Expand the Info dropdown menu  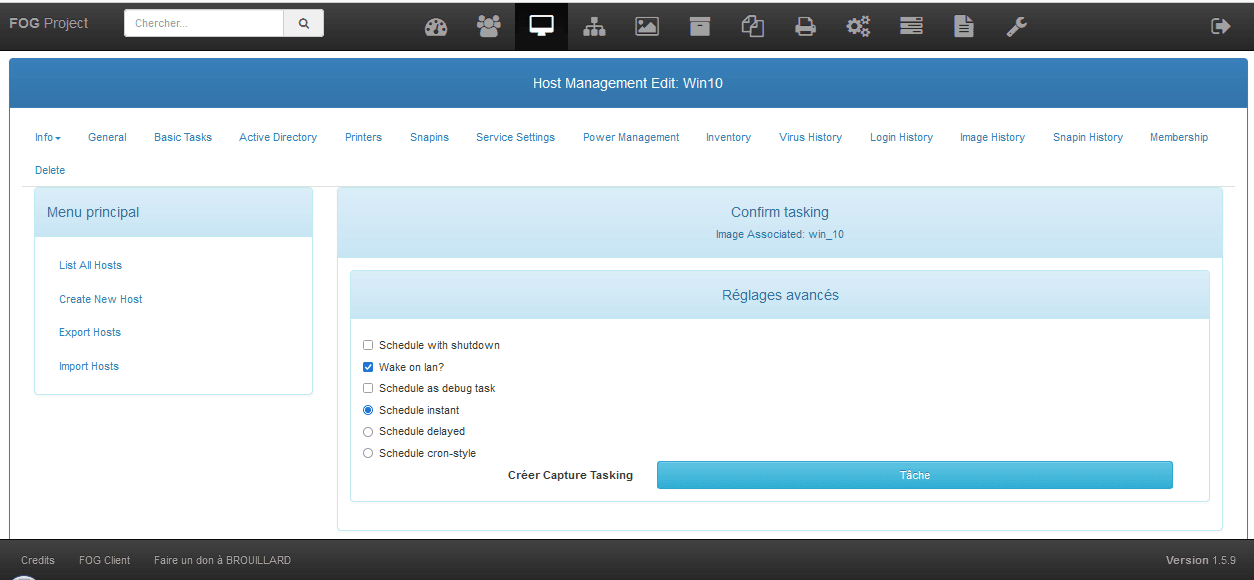click(48, 138)
